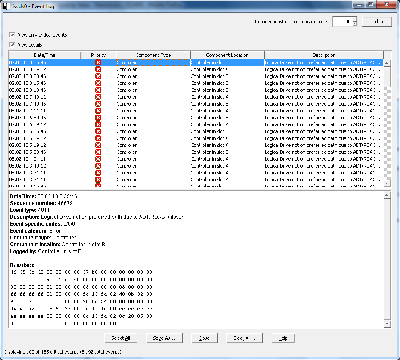Select the highlighted first event row description
Screen dimensions: 400x360
(323, 63)
